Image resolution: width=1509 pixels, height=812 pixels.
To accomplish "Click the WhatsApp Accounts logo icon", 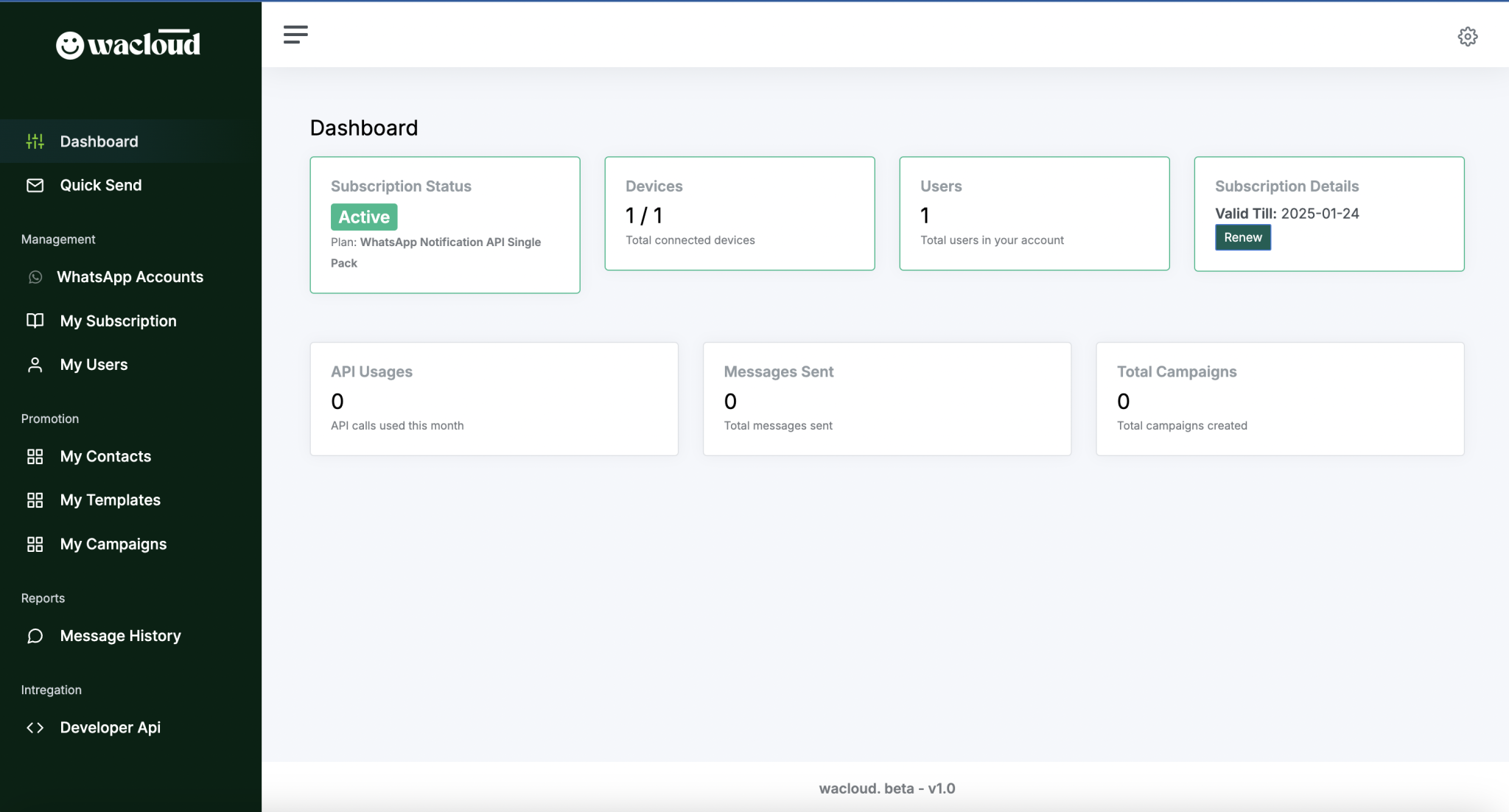I will (35, 277).
